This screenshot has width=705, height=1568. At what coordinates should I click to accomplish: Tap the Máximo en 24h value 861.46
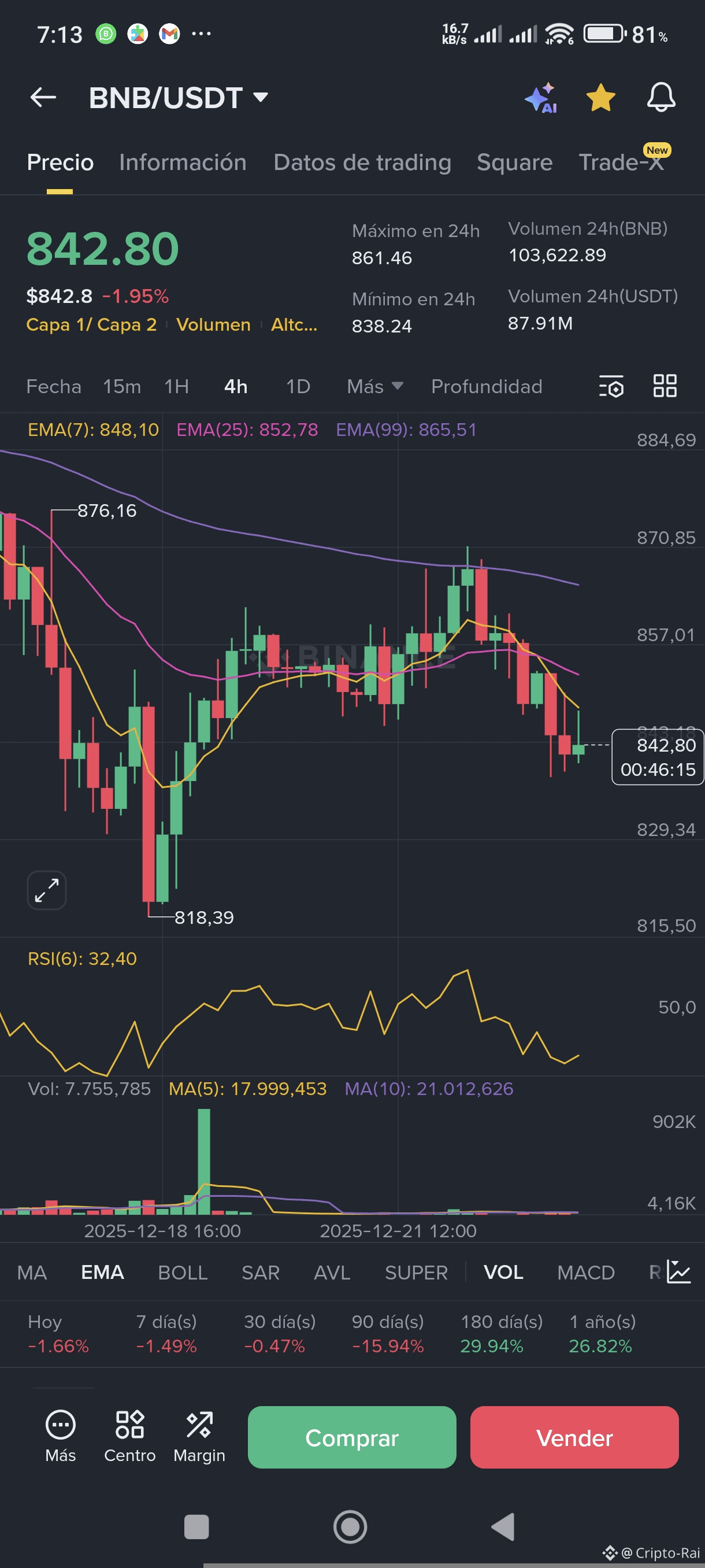382,258
